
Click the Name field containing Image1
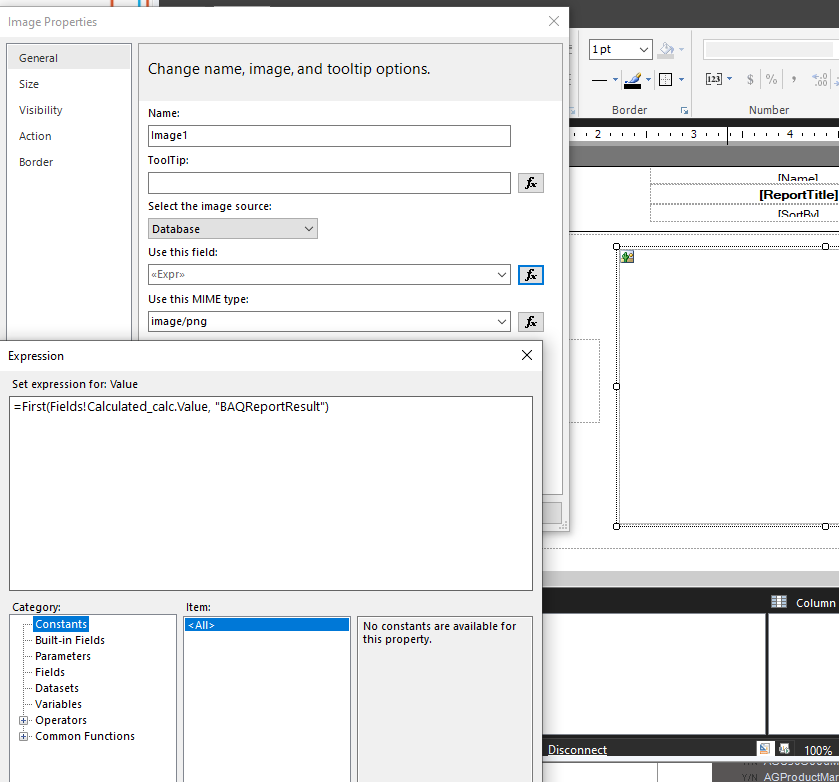point(329,136)
